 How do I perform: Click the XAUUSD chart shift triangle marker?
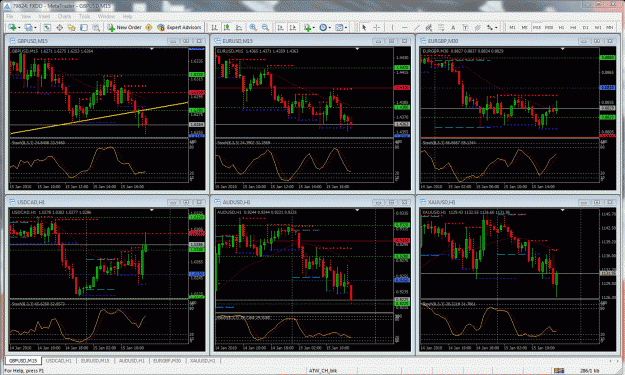coord(562,210)
